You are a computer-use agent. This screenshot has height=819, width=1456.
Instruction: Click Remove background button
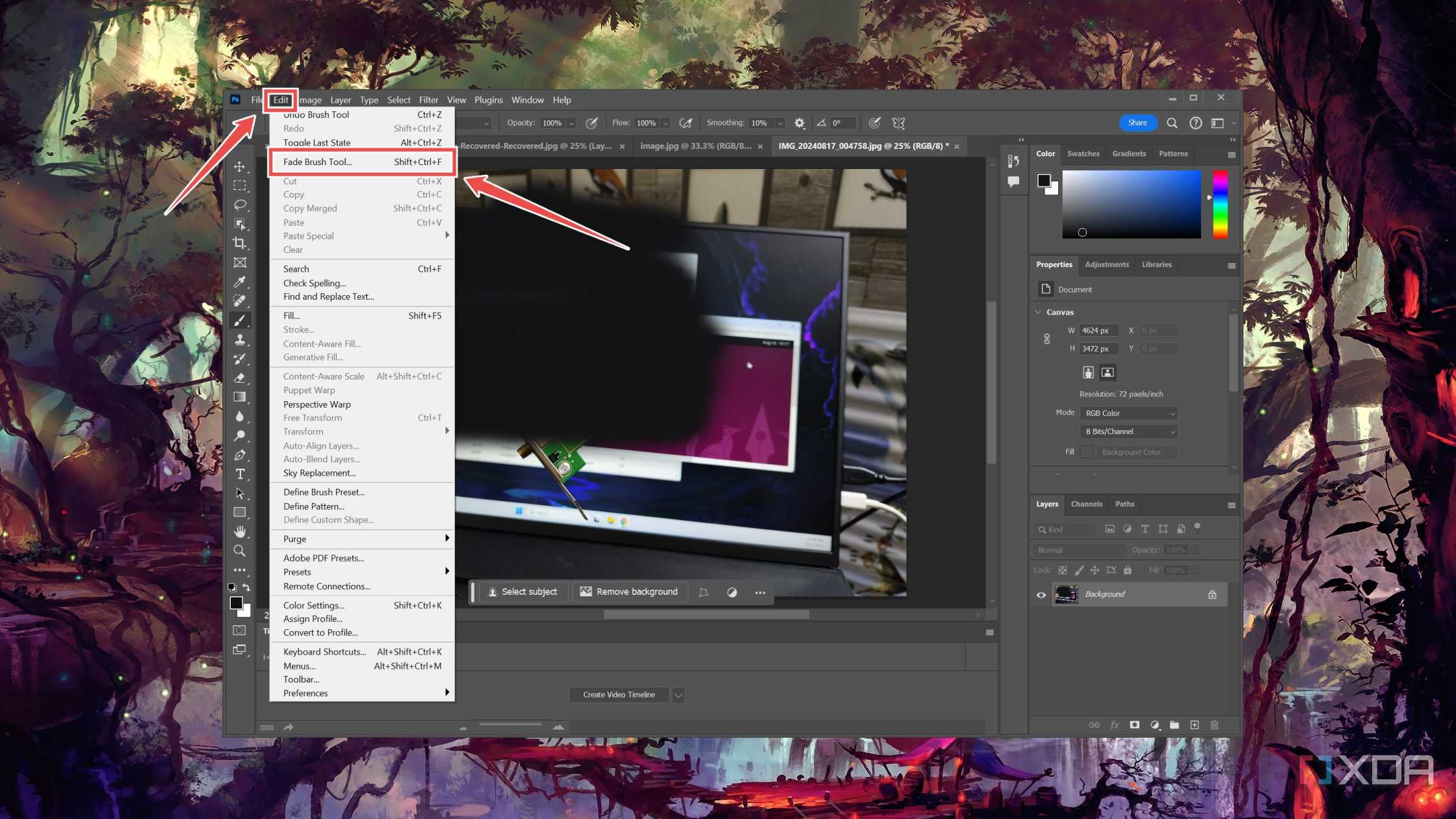click(x=629, y=591)
